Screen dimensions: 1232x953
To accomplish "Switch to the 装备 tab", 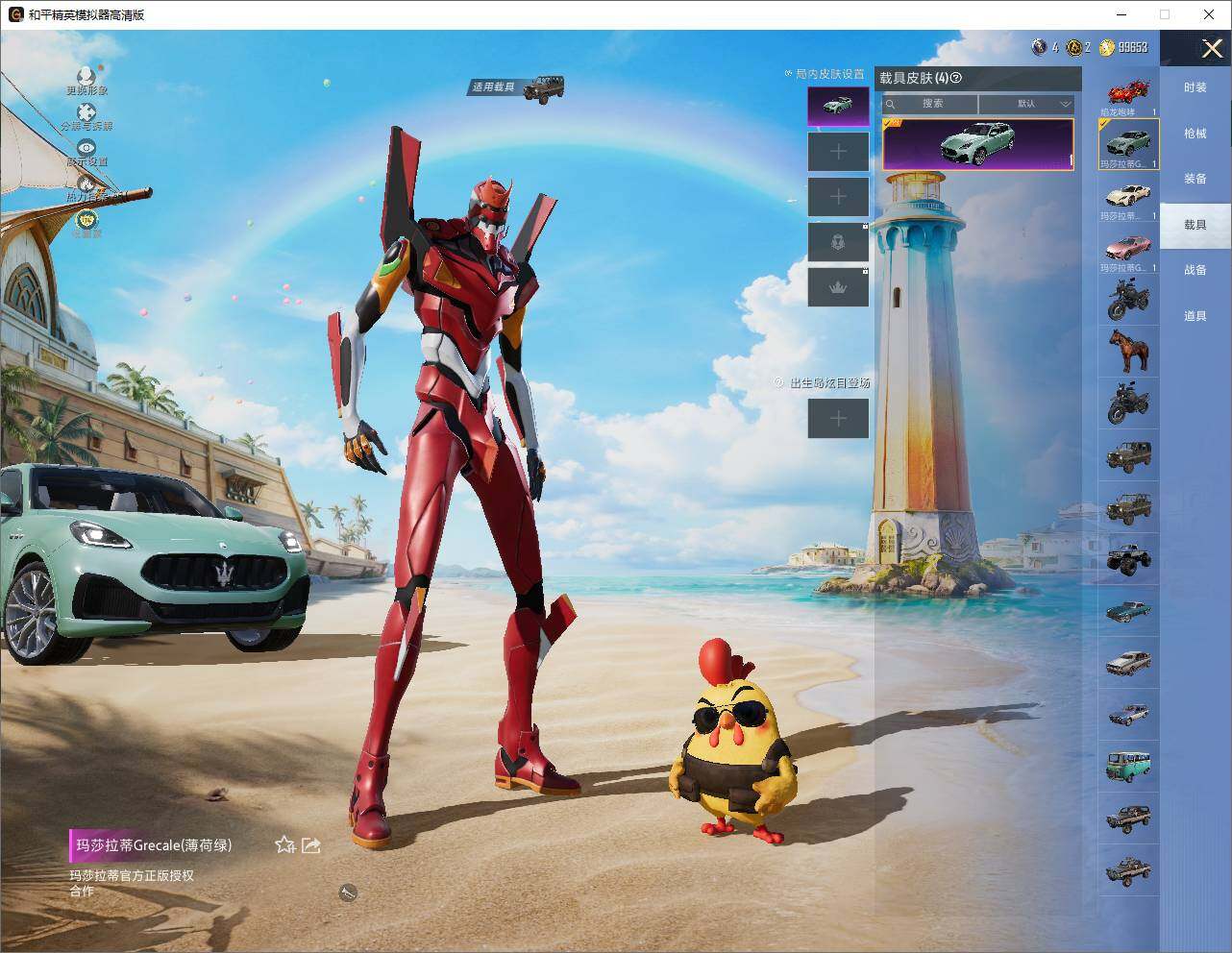I will (x=1195, y=179).
